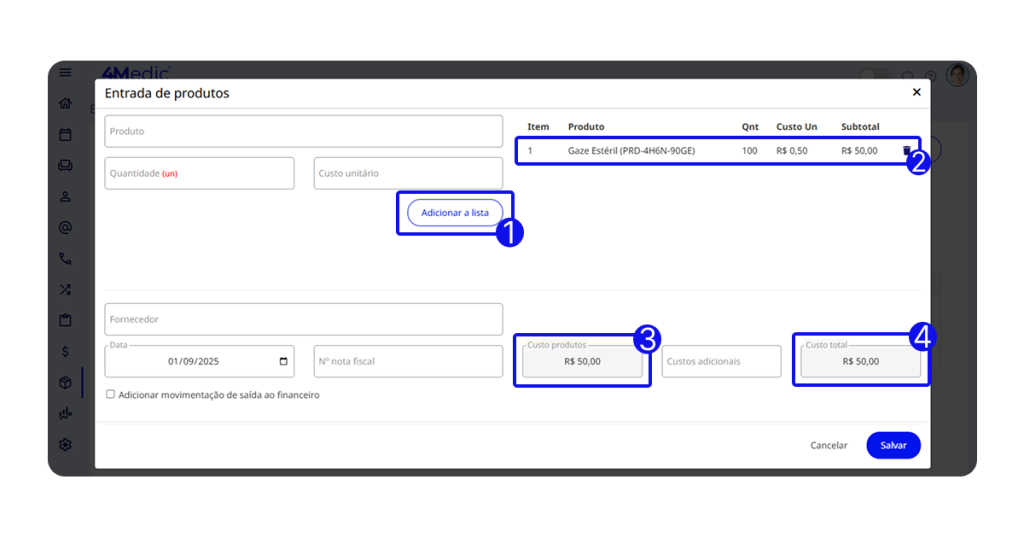Check 'Adicionar movimentação de saída ao financeiro'

click(110, 395)
